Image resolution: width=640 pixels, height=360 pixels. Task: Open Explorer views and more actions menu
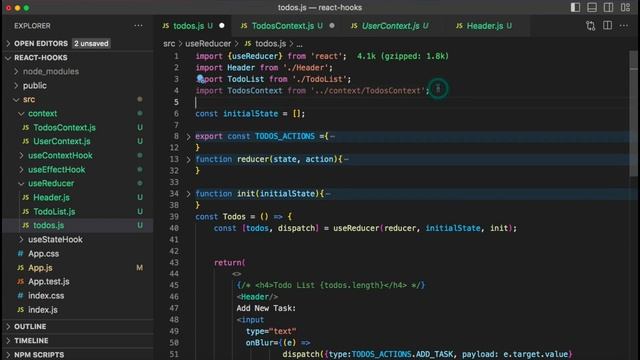click(x=138, y=26)
